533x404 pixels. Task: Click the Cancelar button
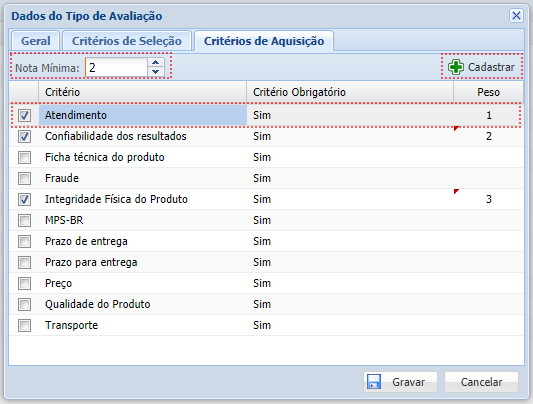point(481,382)
